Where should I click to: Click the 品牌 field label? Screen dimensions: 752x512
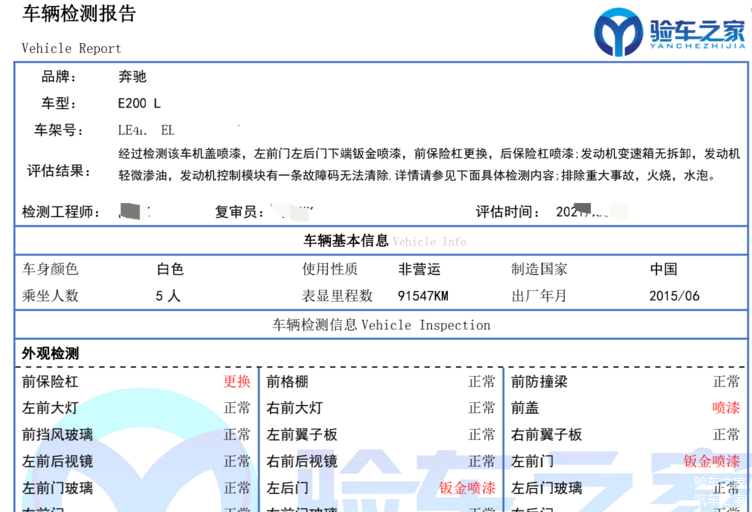(x=59, y=77)
